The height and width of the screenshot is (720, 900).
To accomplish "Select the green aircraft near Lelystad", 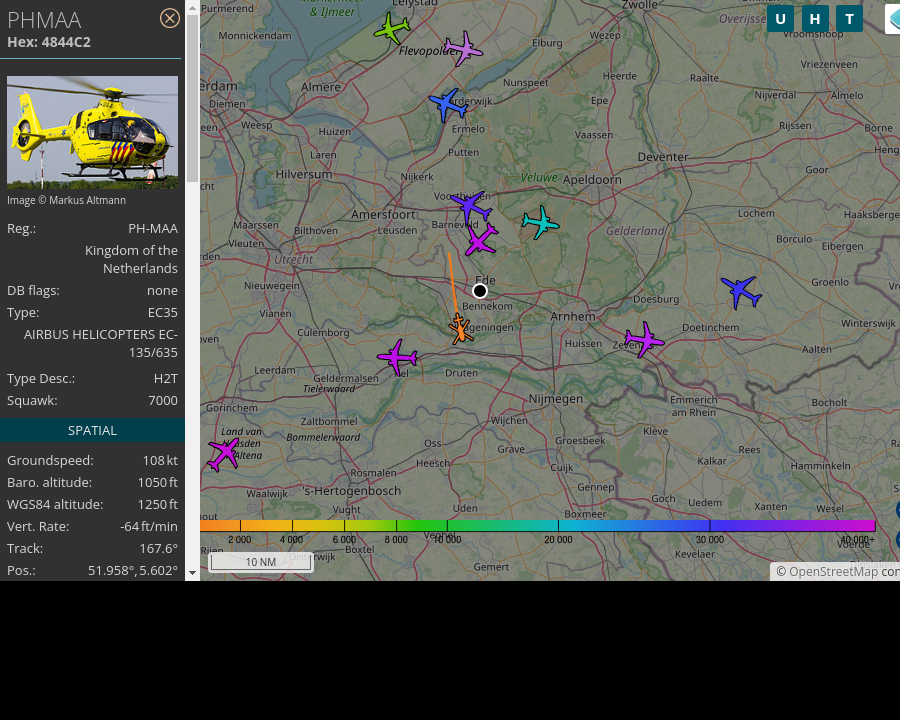I will coord(392,28).
